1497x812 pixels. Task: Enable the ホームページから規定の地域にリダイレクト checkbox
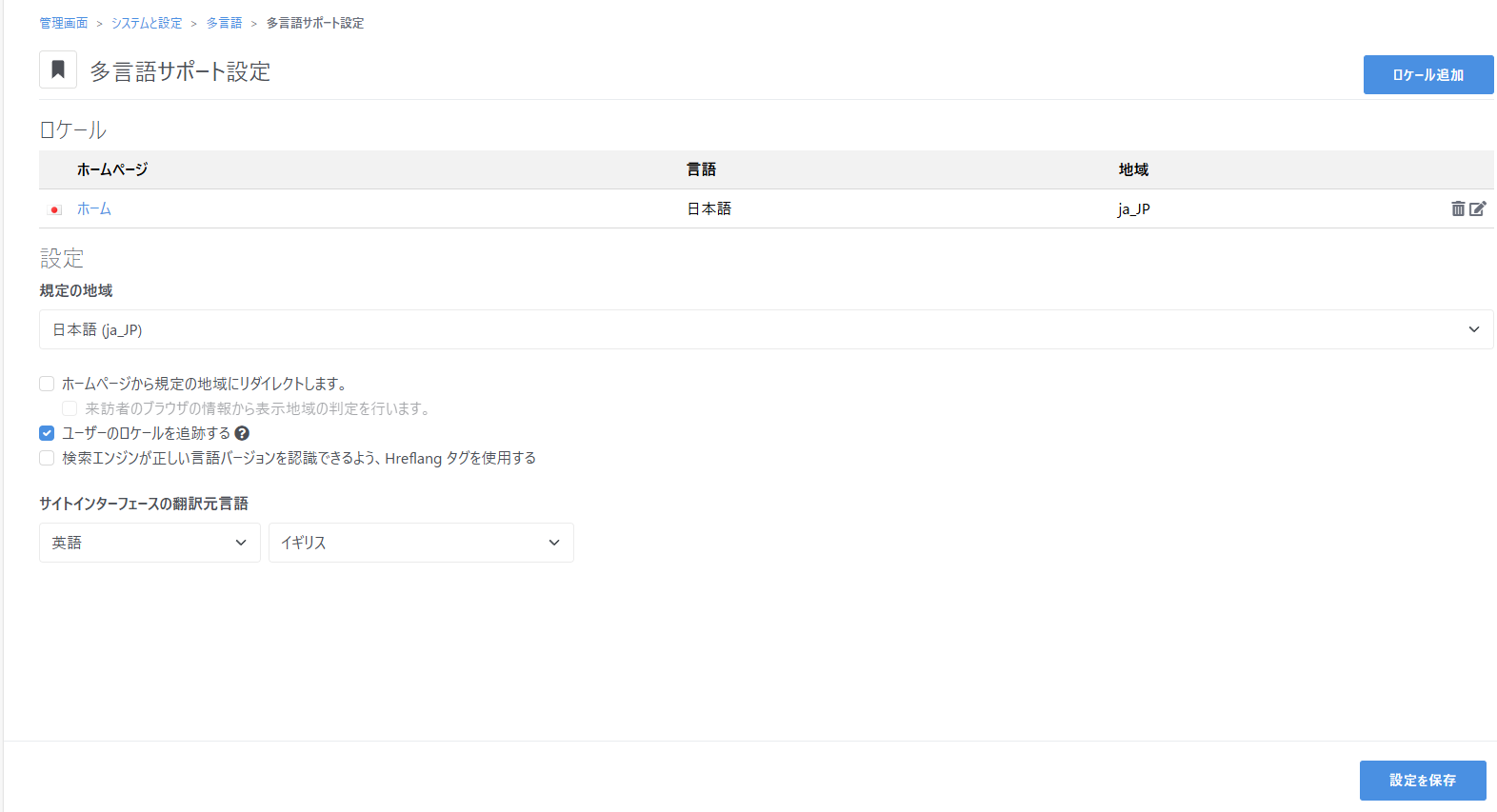click(x=47, y=384)
